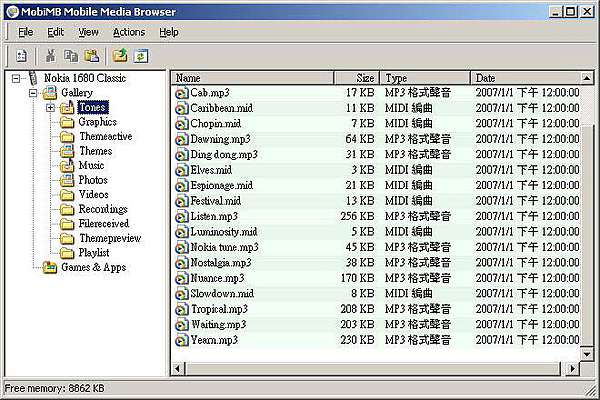Screen dimensions: 600x400
Task: Select the Playlist folder
Action: tap(94, 253)
